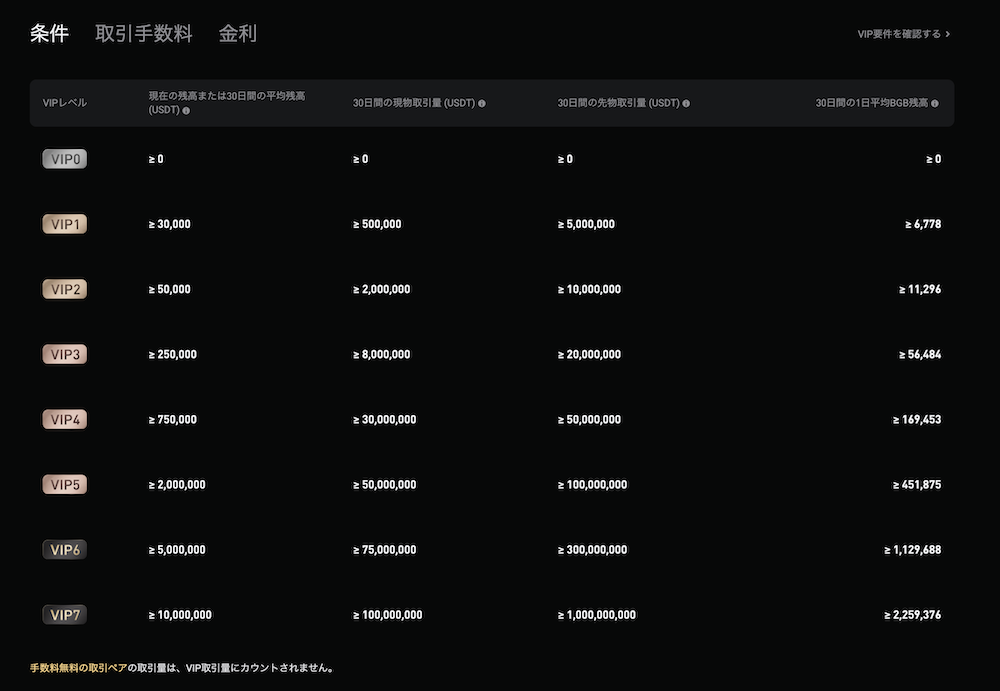Click the VIP6 level badge

[x=64, y=550]
